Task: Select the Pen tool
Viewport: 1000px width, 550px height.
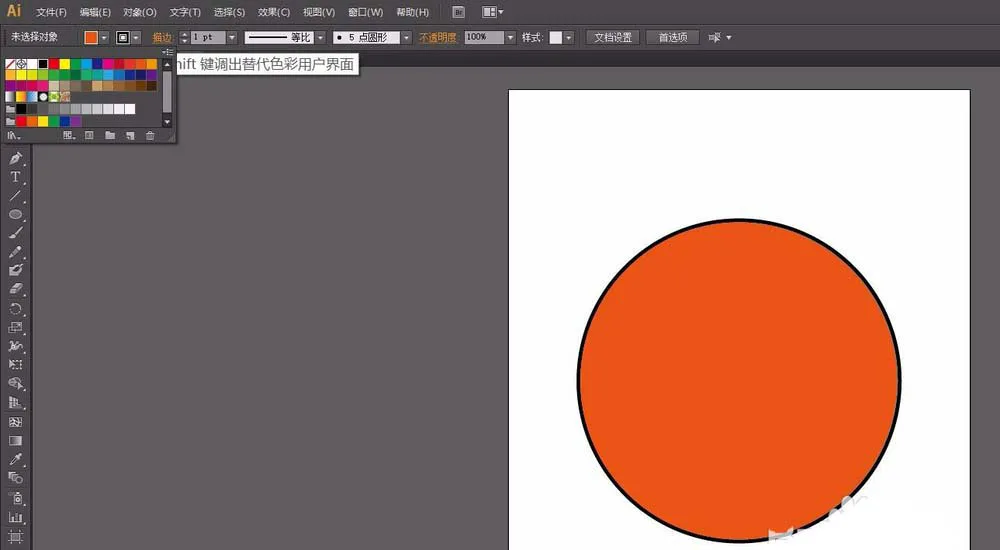Action: point(15,158)
